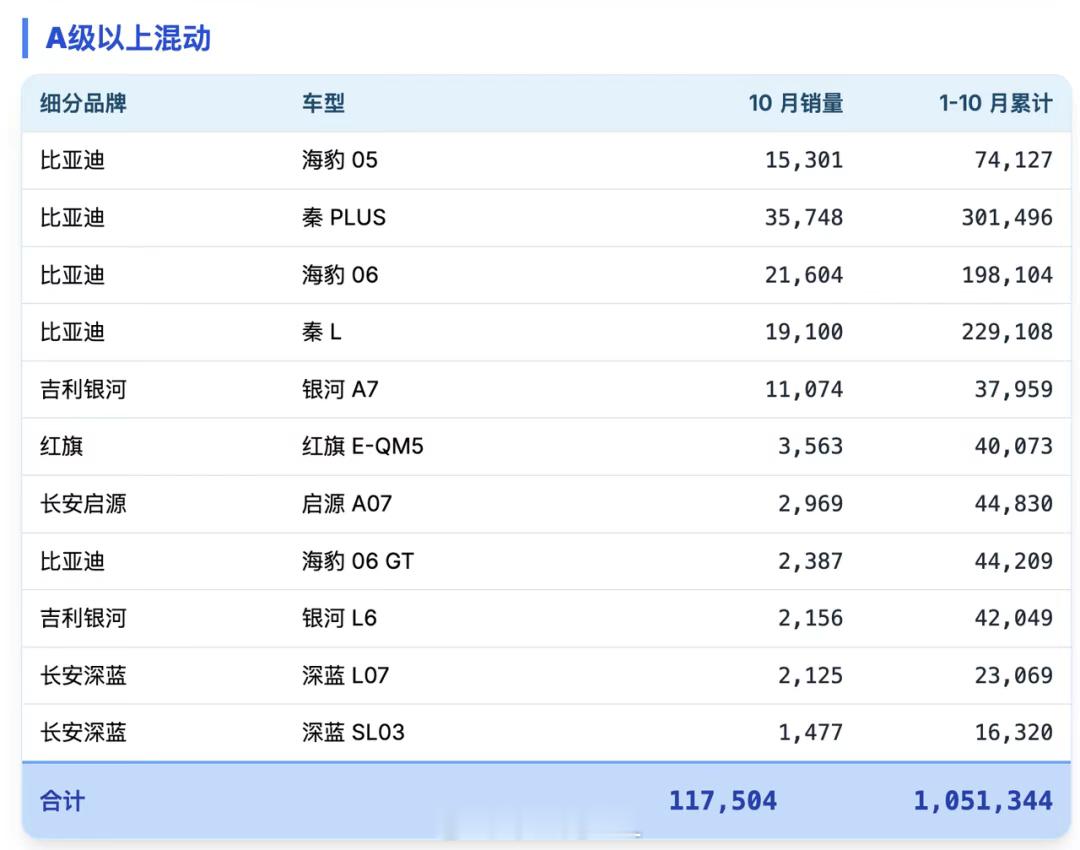Select the value 198,104
The width and height of the screenshot is (1080, 850).
click(1007, 275)
